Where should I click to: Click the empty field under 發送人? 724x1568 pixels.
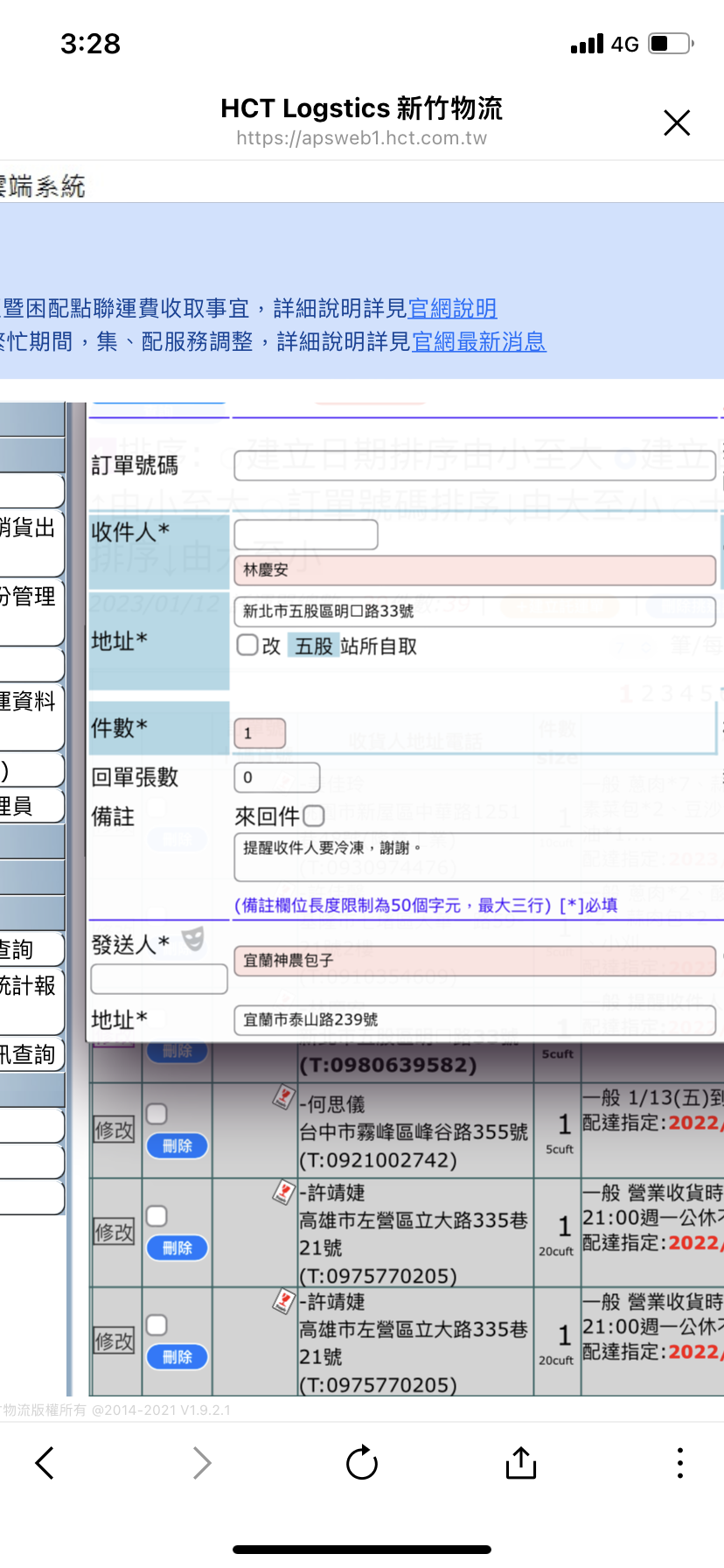point(159,979)
